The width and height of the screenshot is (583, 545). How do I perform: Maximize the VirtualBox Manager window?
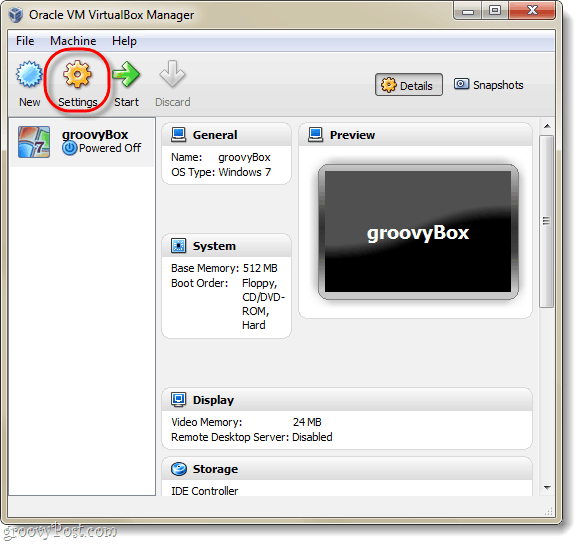(495, 11)
